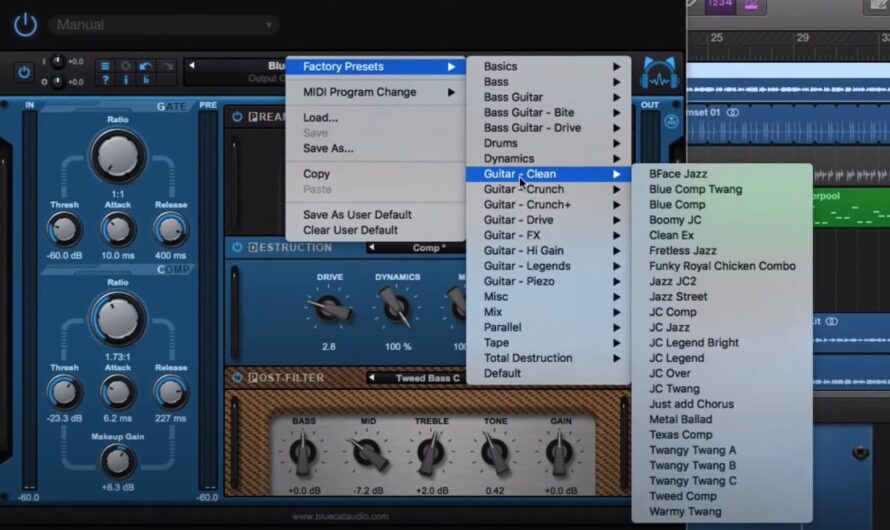Click the output gain knob labeled O
890x530 pixels.
tap(57, 82)
